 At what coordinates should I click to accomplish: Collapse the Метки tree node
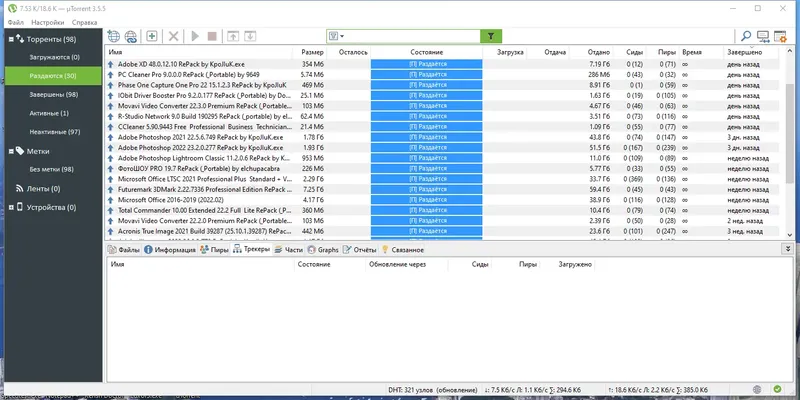point(11,151)
